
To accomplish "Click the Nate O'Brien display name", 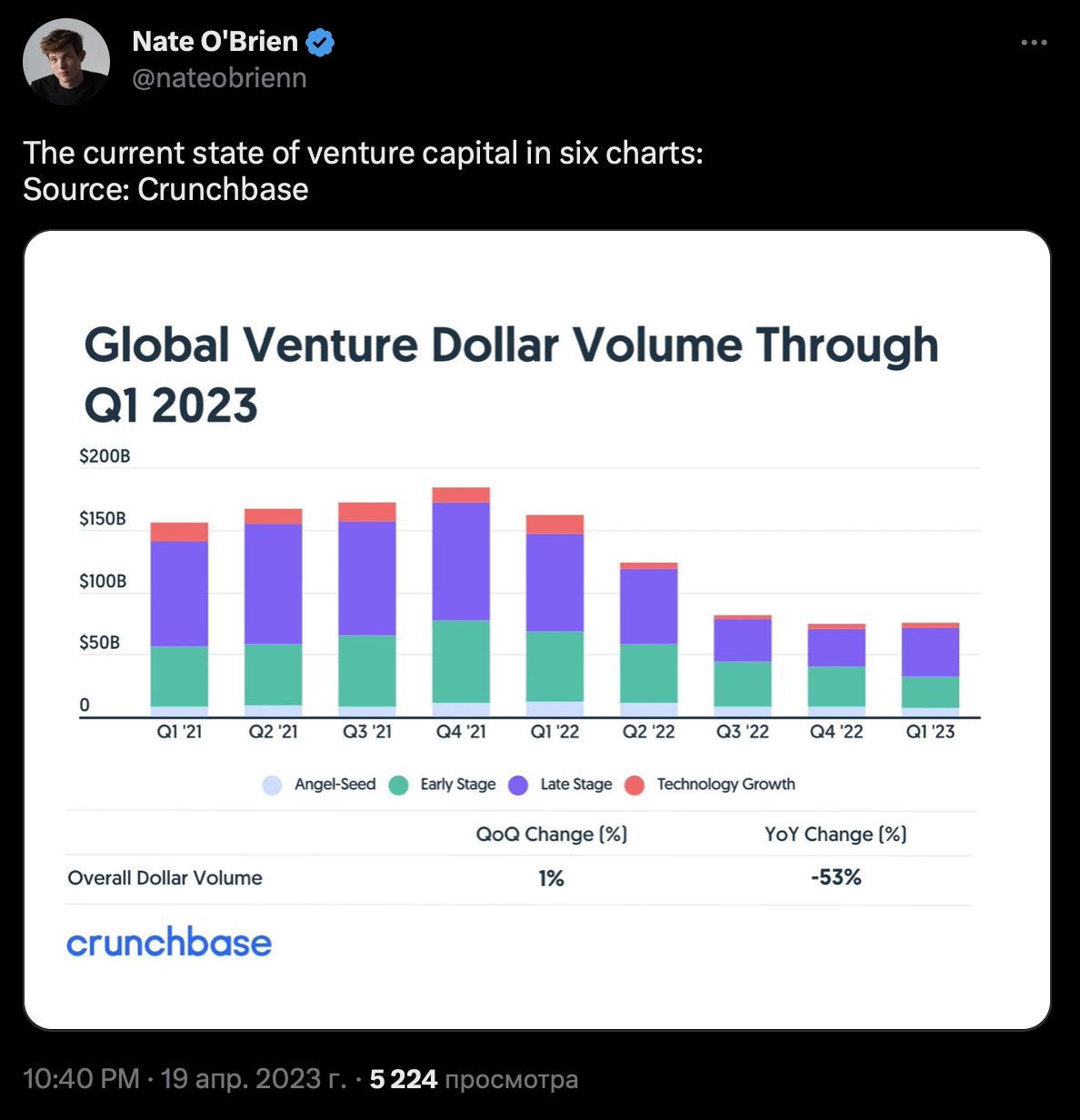I will 215,42.
